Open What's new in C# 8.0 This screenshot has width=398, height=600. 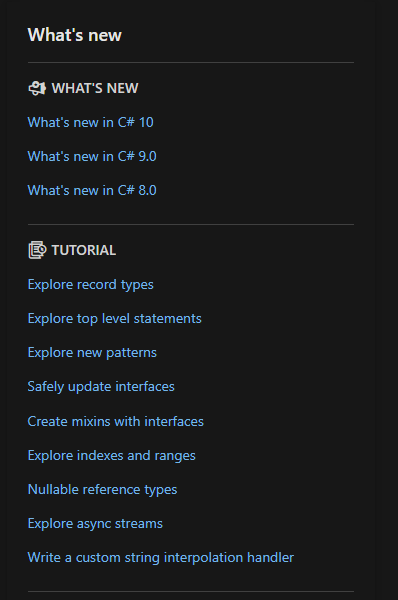tap(92, 191)
